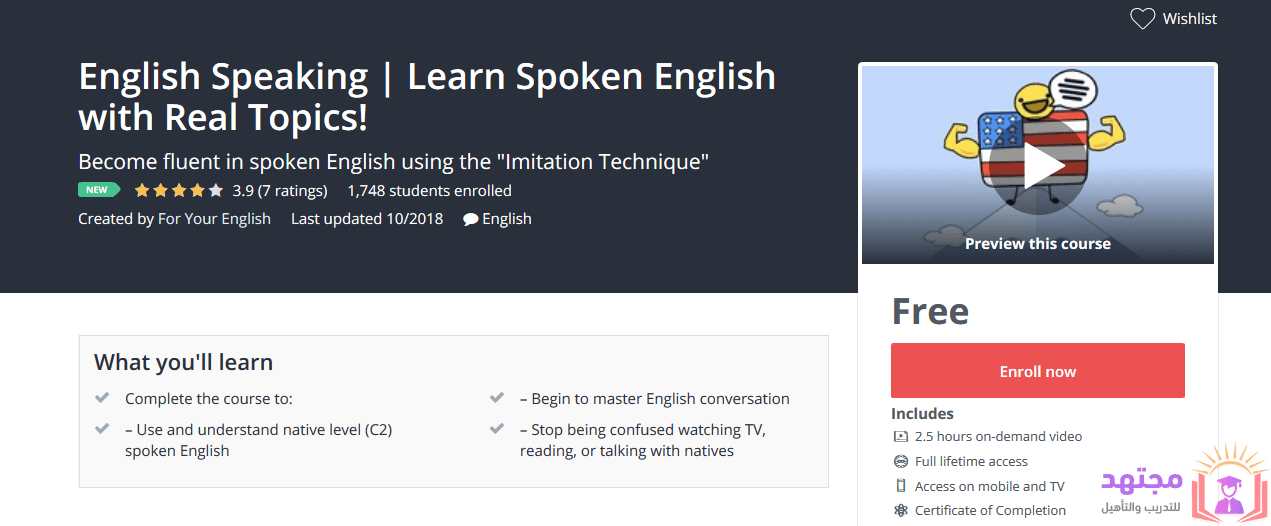Click the Preview this course caption
This screenshot has height=526, width=1271.
tap(1037, 243)
